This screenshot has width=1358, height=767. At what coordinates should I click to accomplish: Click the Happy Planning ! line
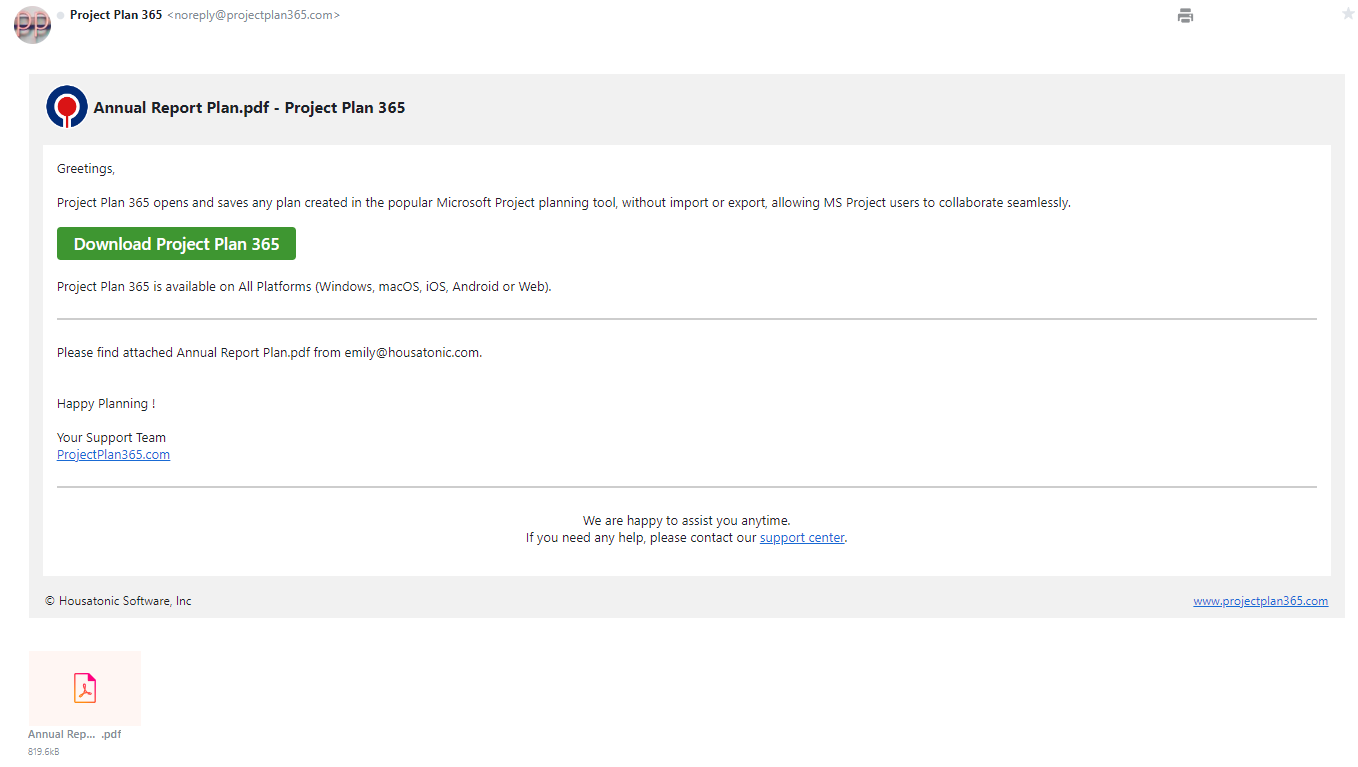coord(106,404)
